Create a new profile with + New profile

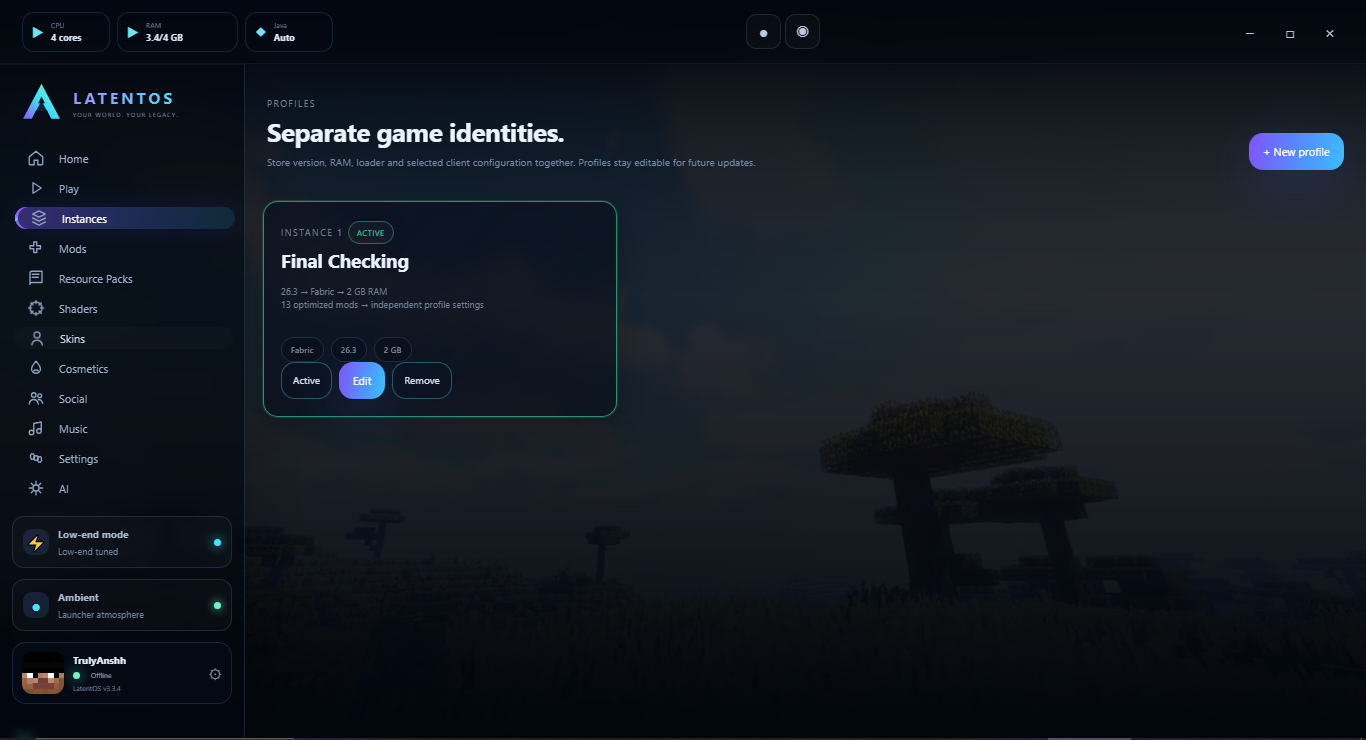click(1296, 152)
